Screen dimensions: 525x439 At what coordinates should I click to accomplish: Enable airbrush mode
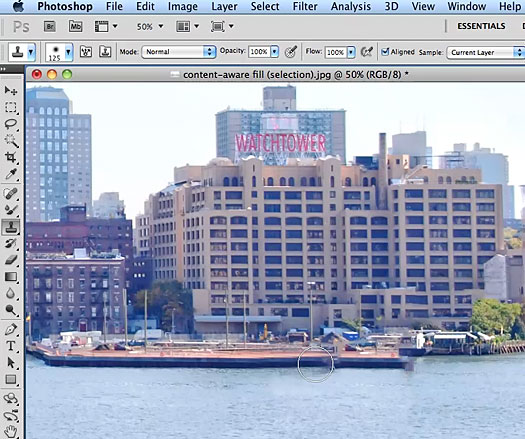367,52
